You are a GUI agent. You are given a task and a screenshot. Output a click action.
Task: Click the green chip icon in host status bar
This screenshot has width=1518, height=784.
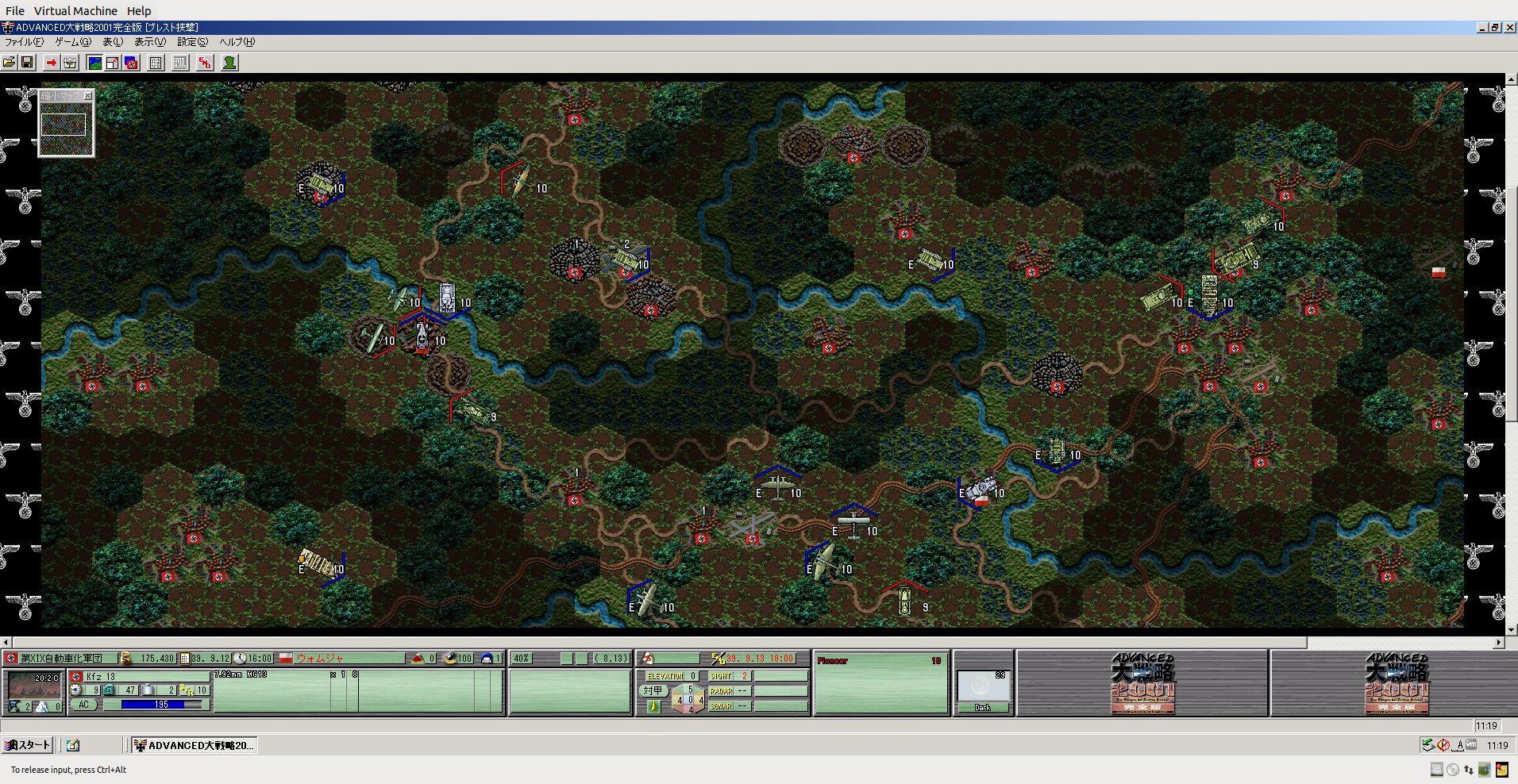pos(1485,770)
